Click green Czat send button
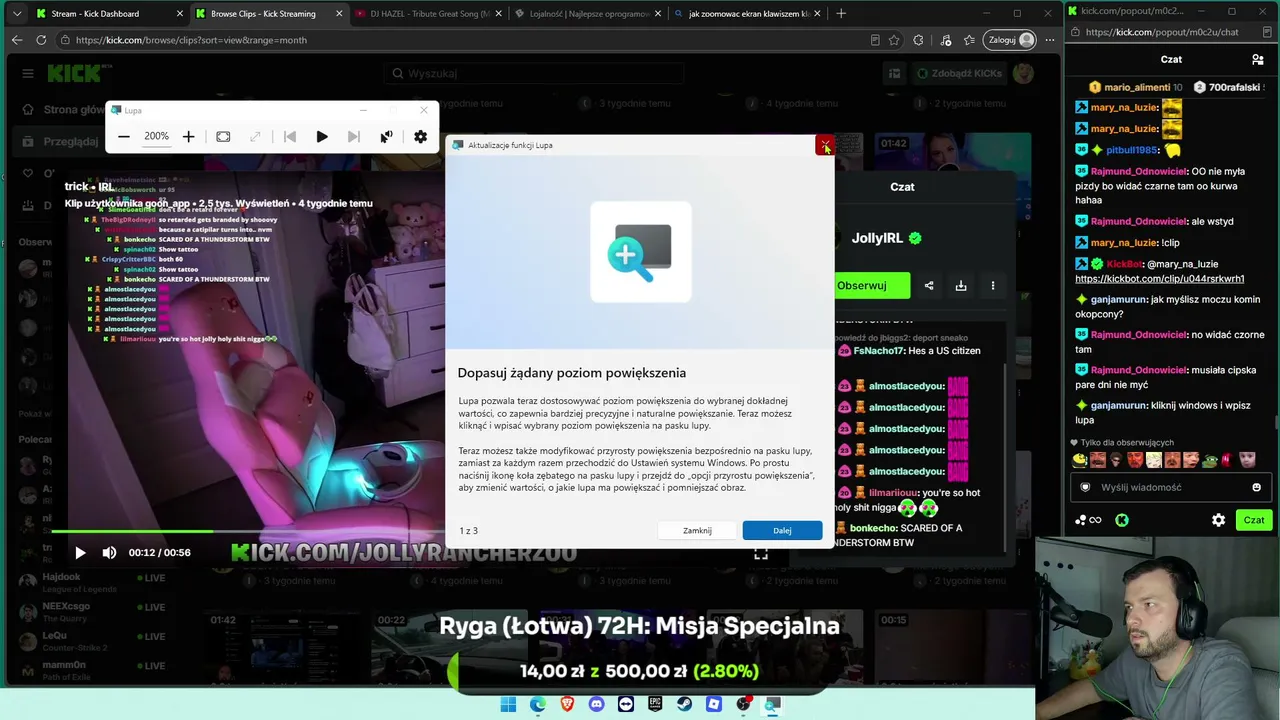The height and width of the screenshot is (720, 1280). [x=1254, y=520]
